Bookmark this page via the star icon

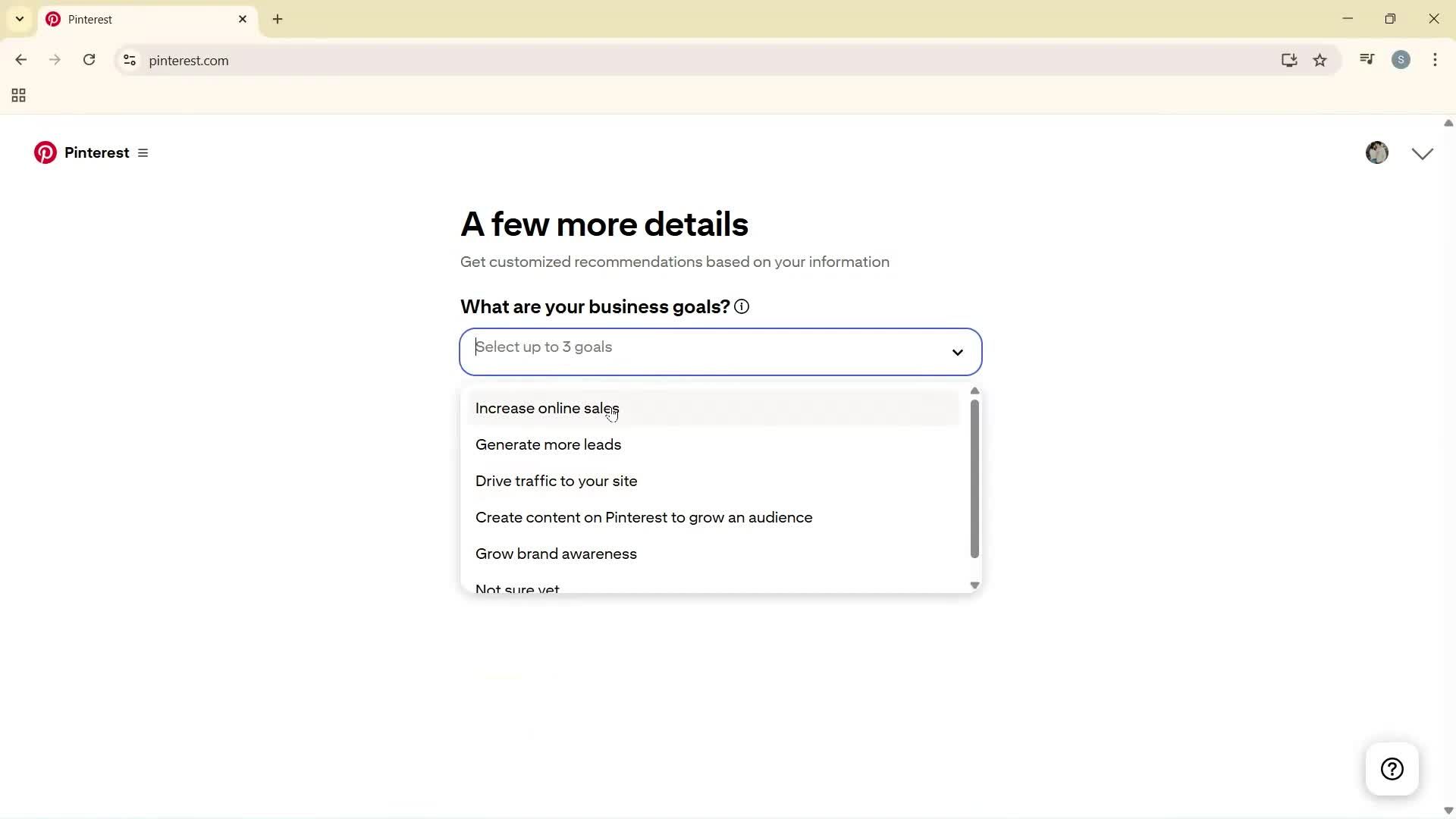pyautogui.click(x=1320, y=60)
